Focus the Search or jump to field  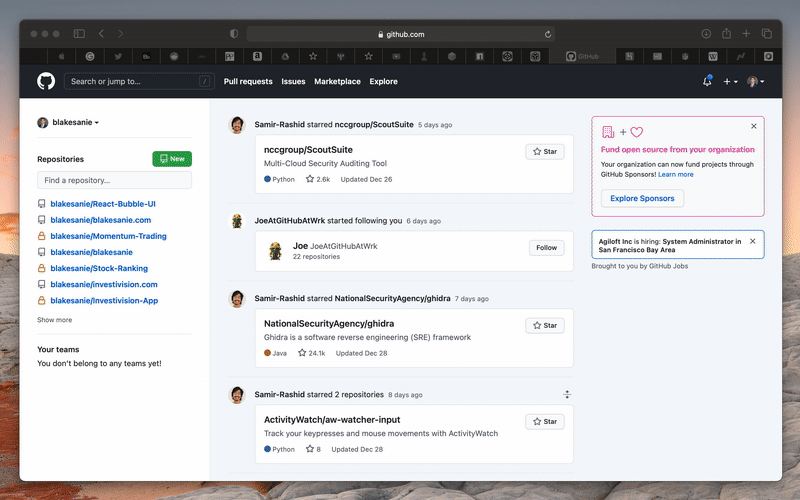[x=139, y=81]
